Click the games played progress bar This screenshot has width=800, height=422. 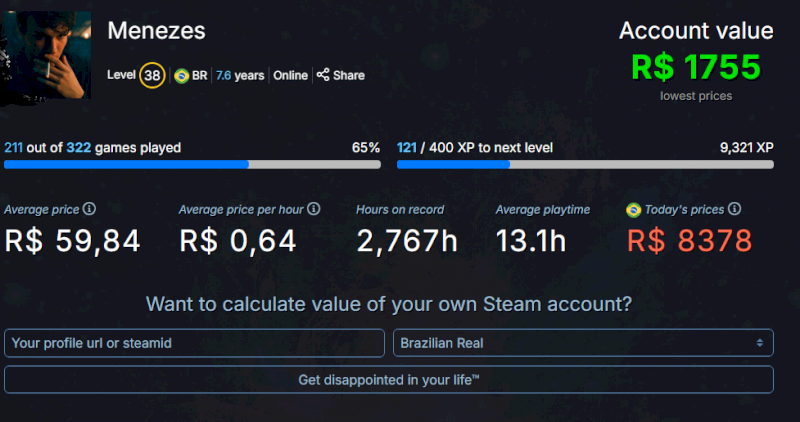point(192,164)
